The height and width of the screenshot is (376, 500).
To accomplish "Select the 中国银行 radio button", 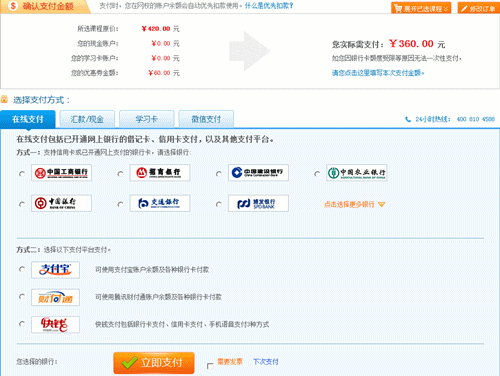I will (x=22, y=204).
